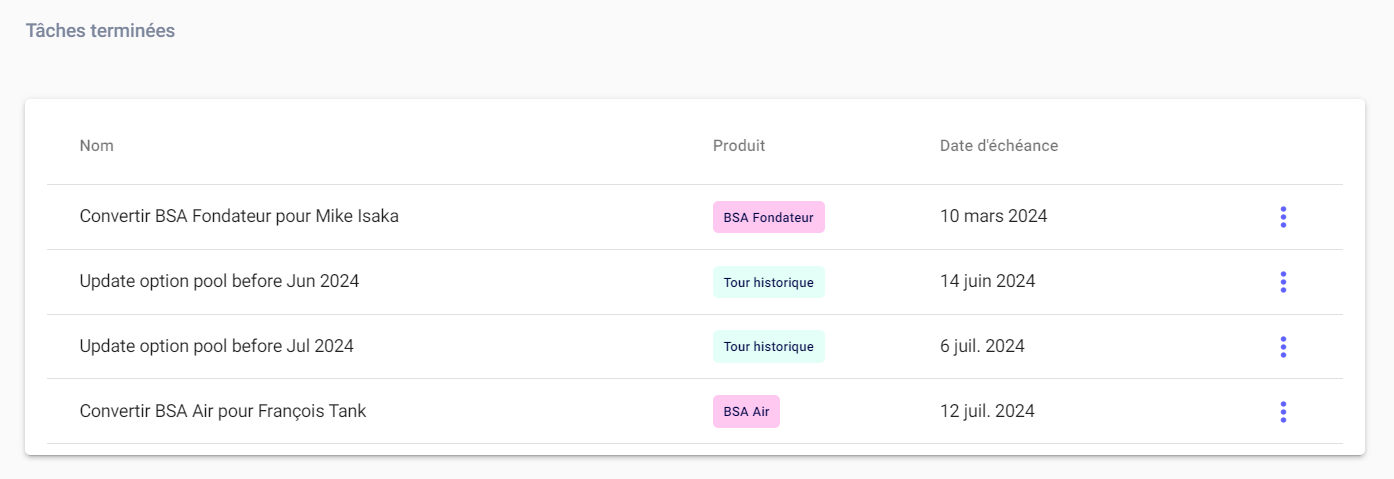Open options menu for Mike Isaka task

[x=1283, y=217]
